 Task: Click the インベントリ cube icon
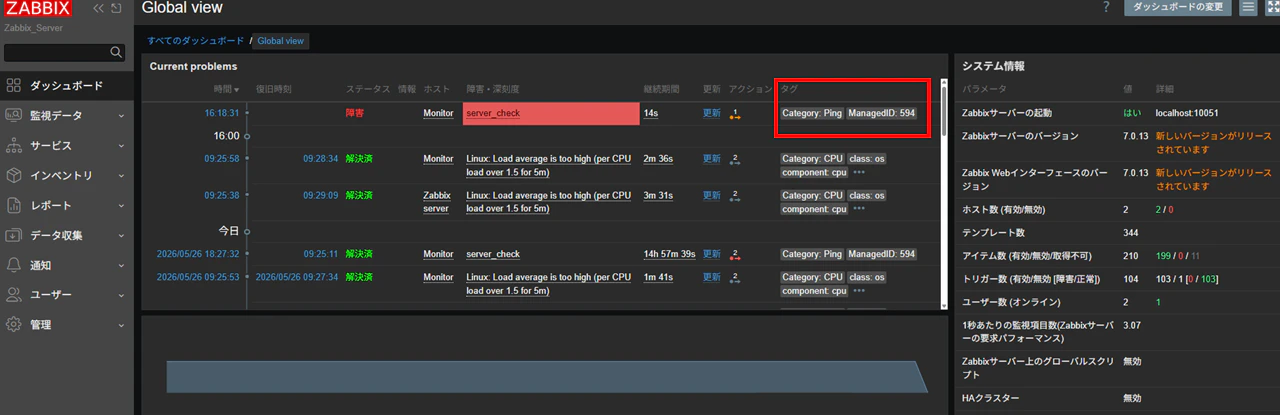point(14,176)
